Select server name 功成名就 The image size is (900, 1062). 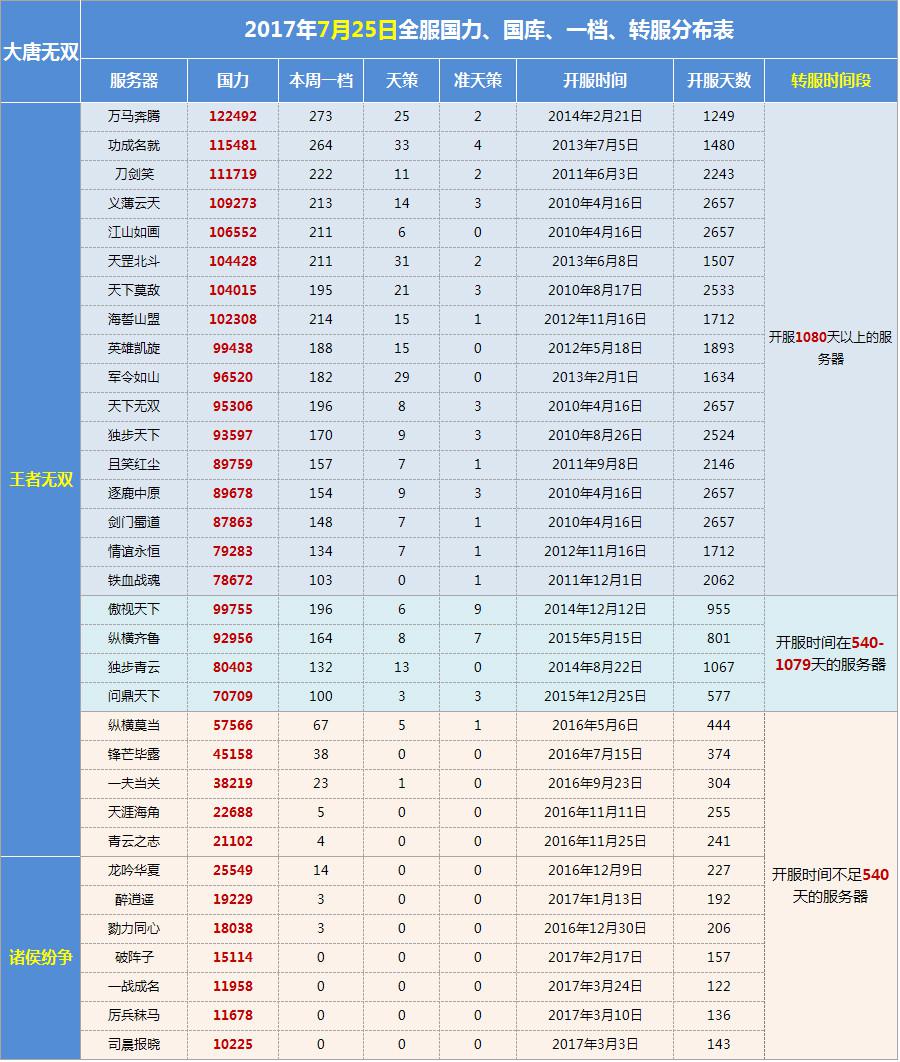coord(134,146)
